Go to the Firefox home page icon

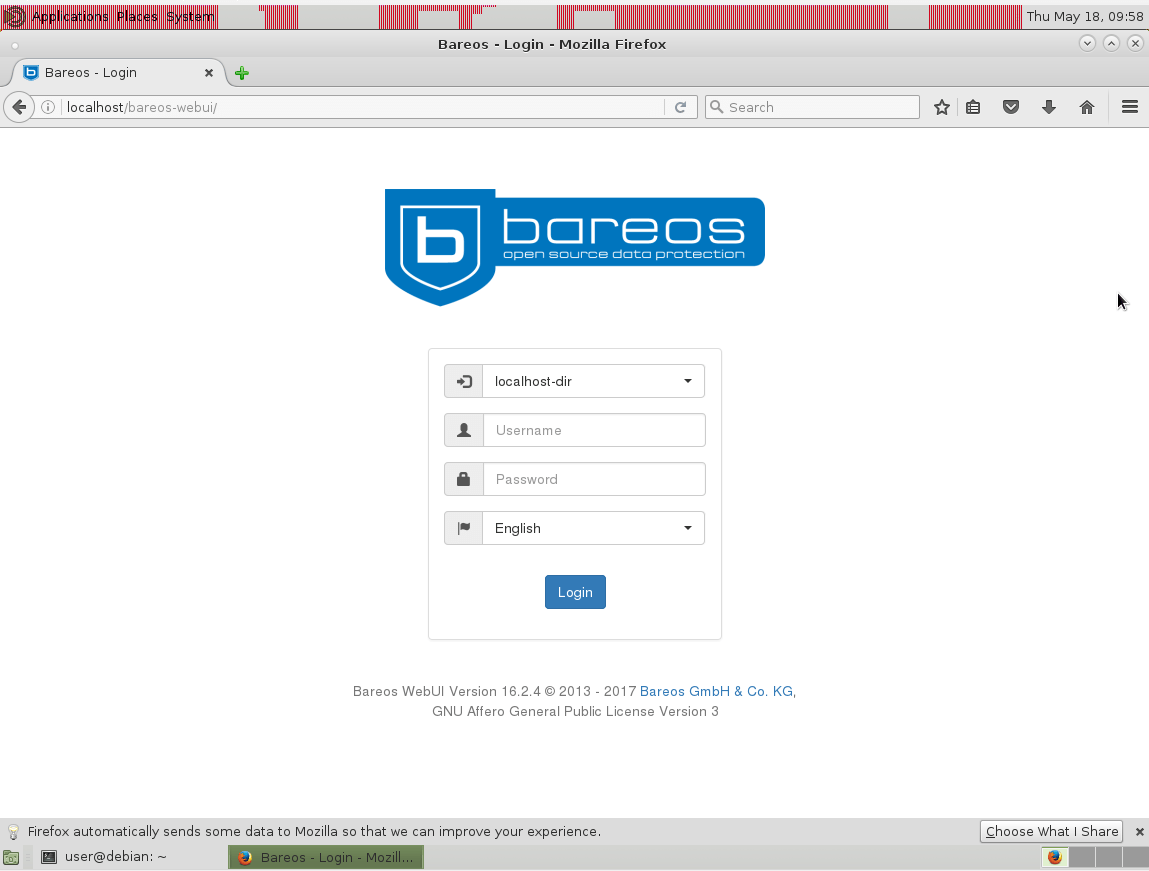tap(1087, 107)
